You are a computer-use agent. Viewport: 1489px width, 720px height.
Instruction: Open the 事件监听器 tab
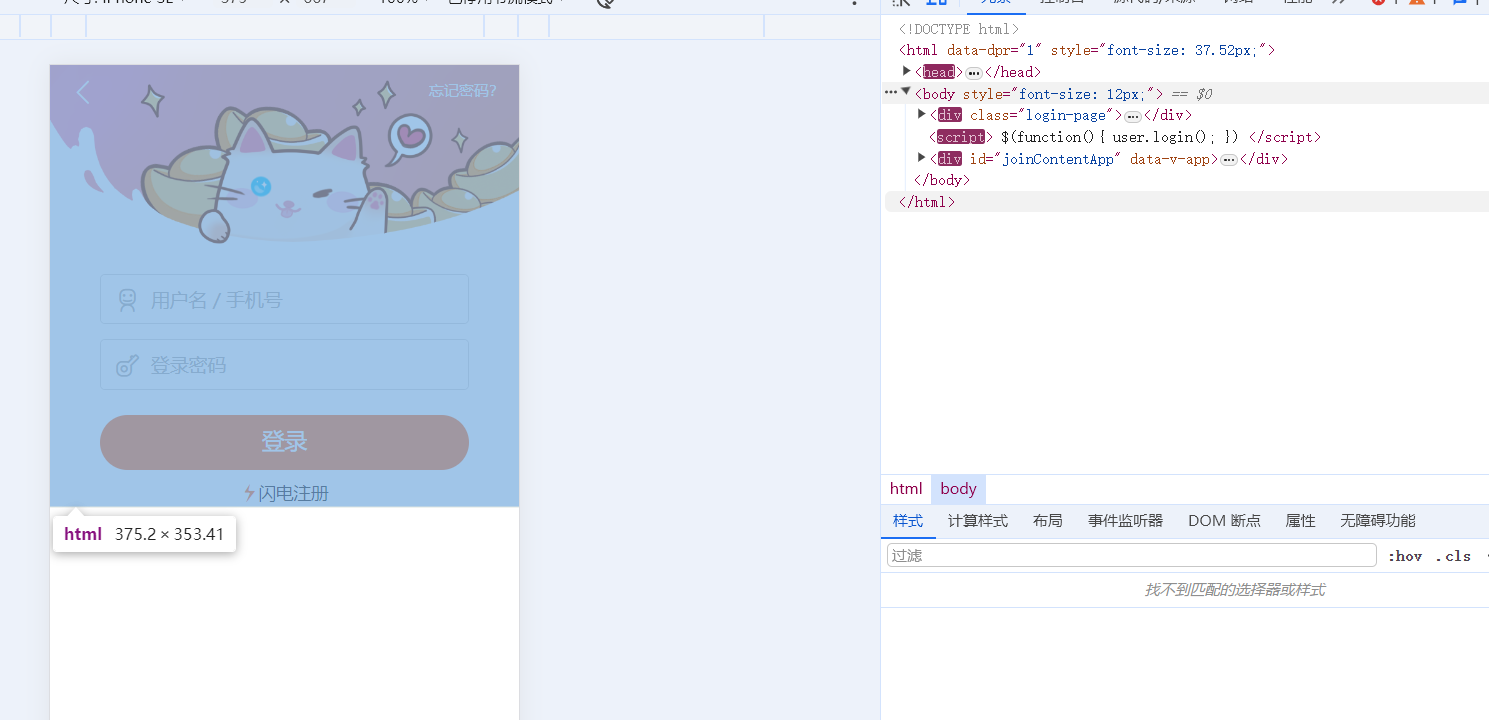[1125, 521]
